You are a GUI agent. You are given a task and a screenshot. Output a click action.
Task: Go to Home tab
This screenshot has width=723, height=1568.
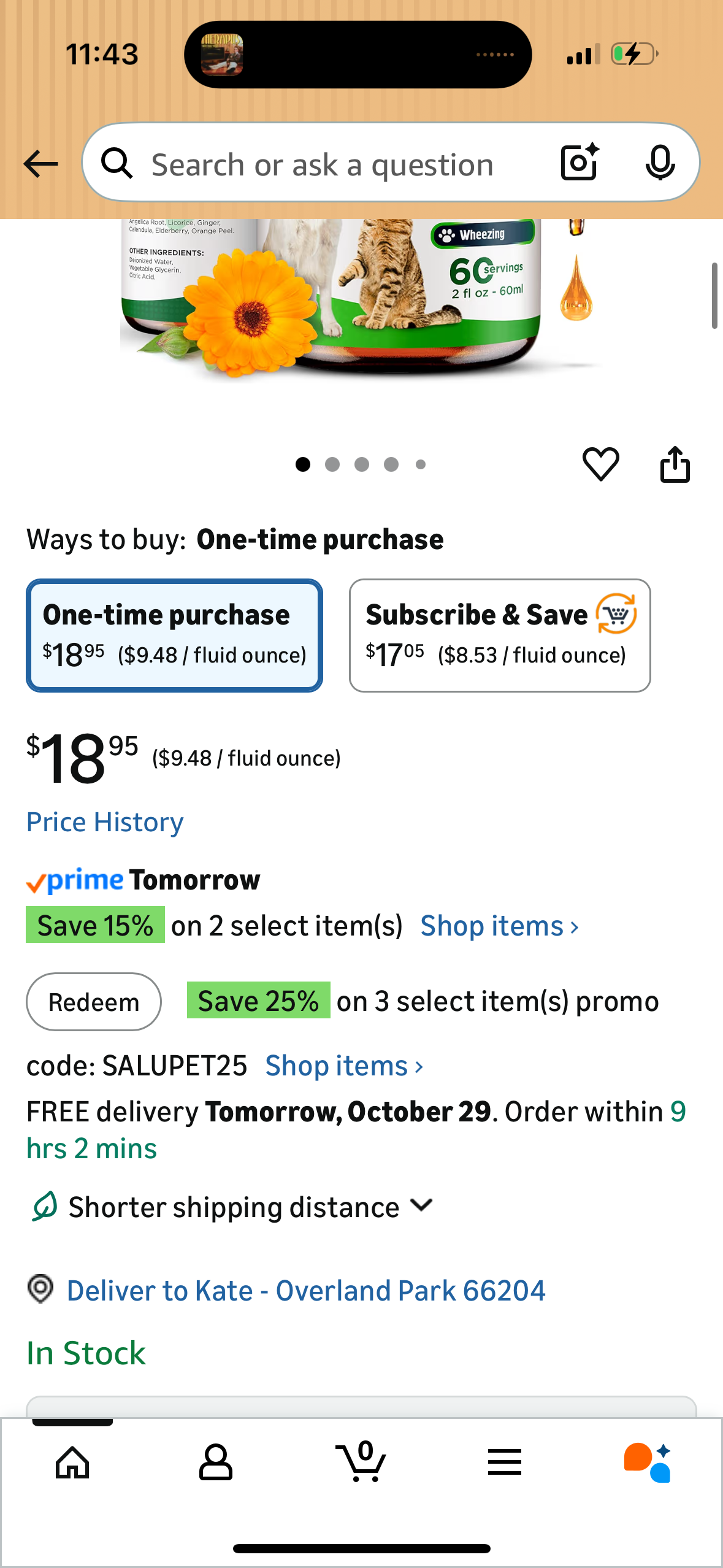click(73, 1462)
